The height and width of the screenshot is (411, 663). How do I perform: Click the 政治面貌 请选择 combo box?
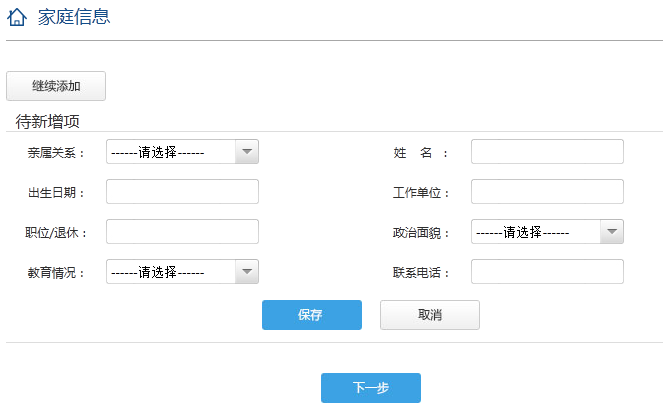click(547, 231)
